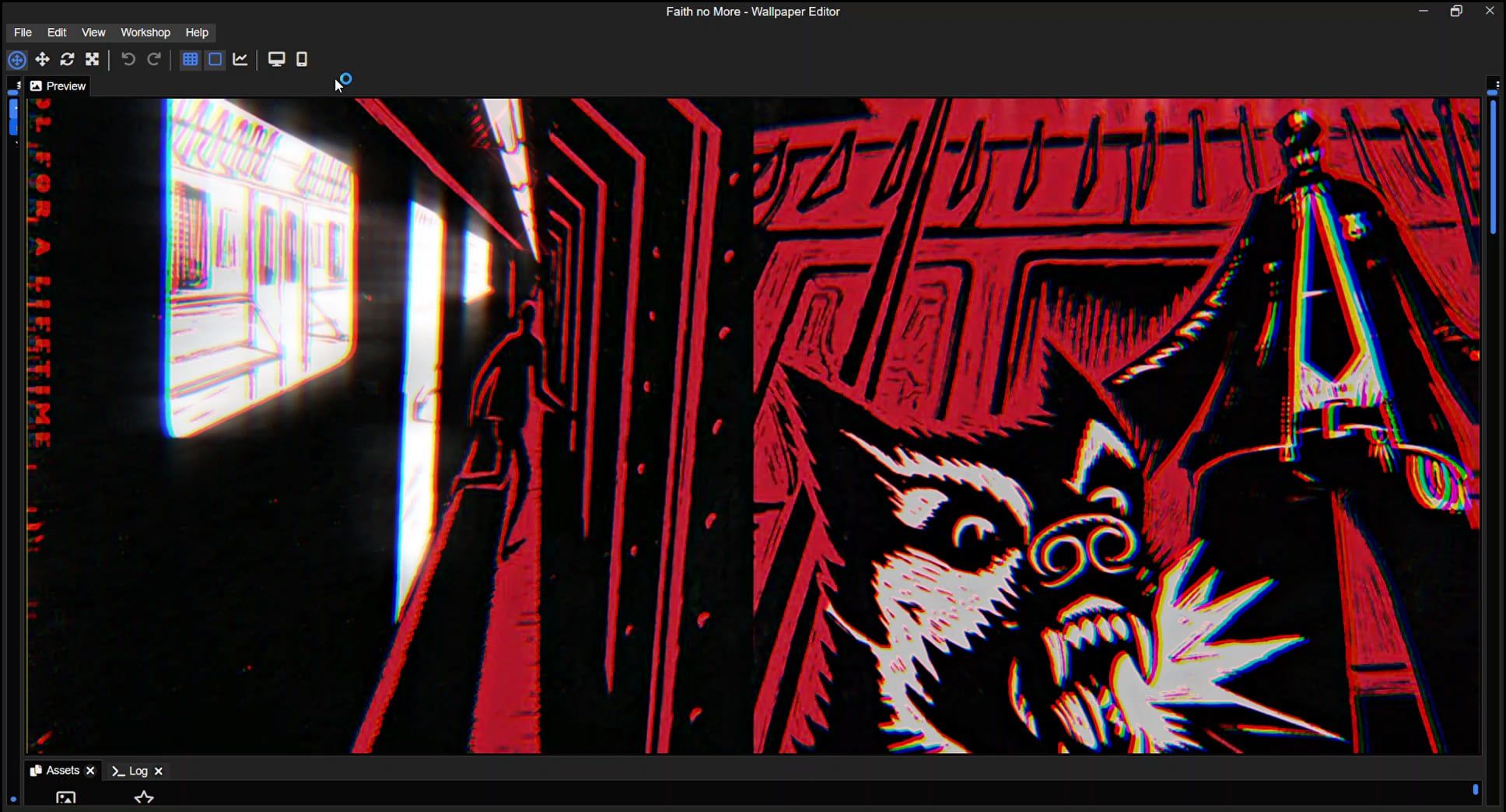The height and width of the screenshot is (812, 1506).
Task: Open the Workshop menu
Action: (x=145, y=32)
